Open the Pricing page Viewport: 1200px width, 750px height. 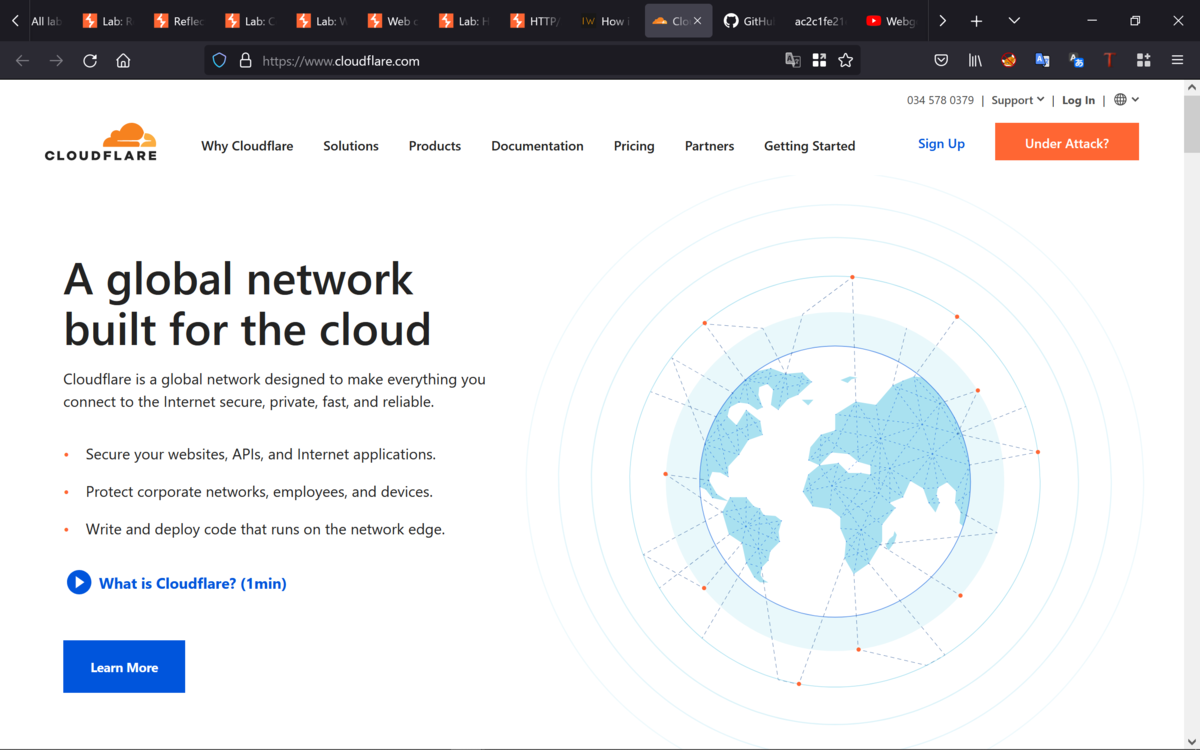click(x=634, y=146)
